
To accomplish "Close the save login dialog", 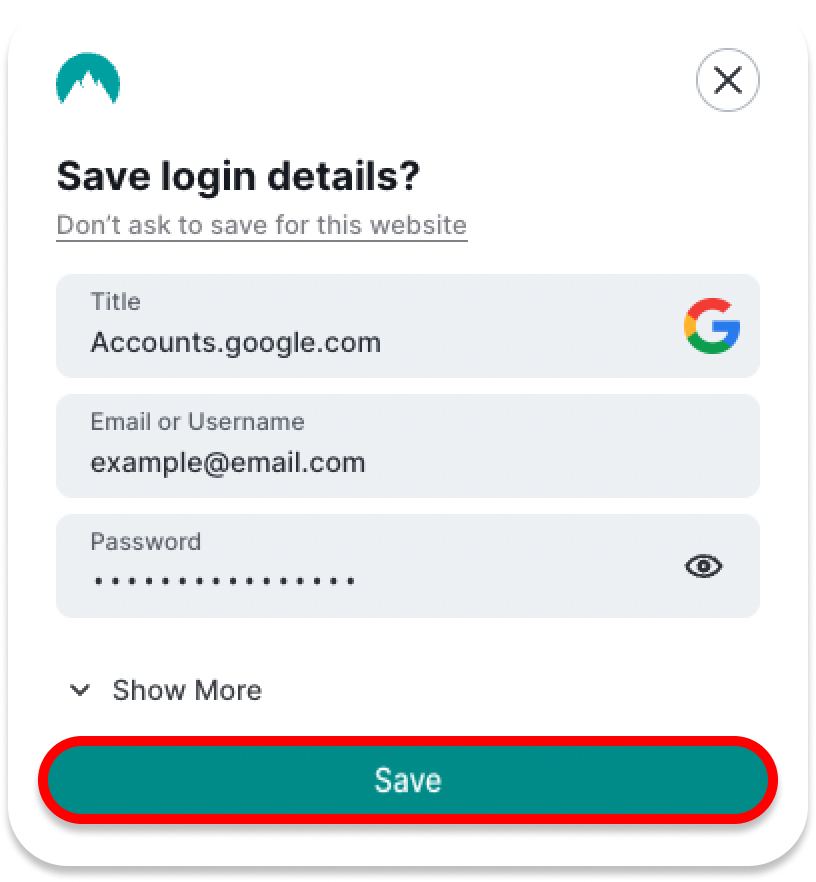I will 727,80.
